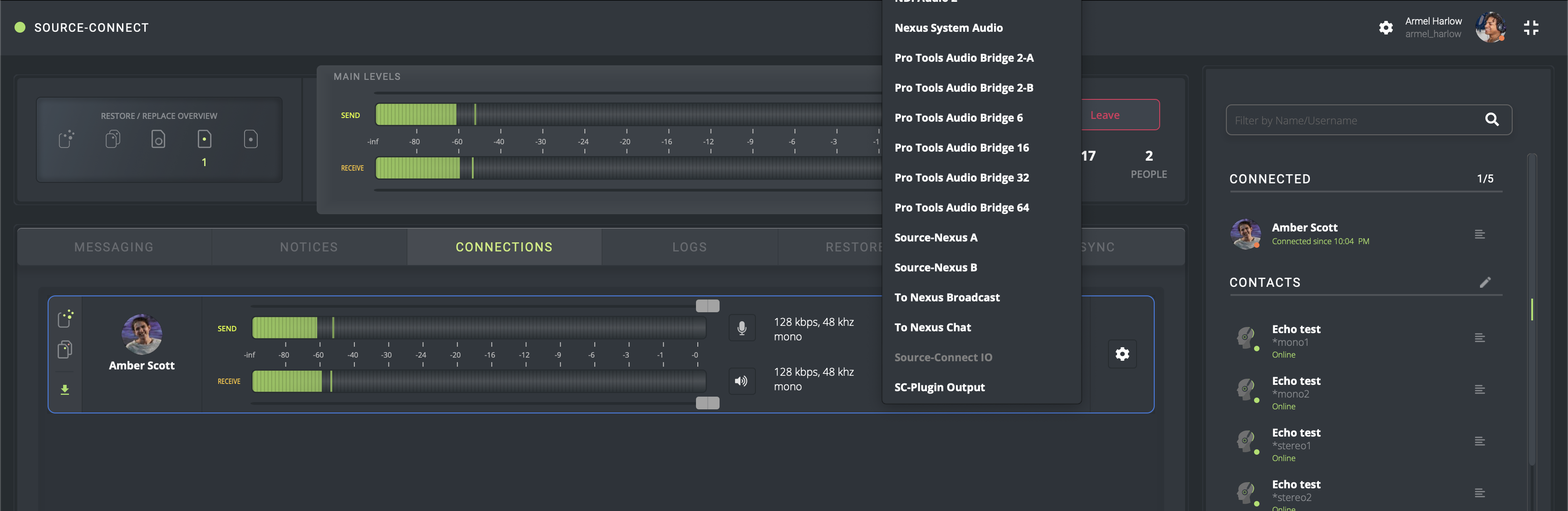
Task: Click the Filter by Name/Username field
Action: 1351,121
